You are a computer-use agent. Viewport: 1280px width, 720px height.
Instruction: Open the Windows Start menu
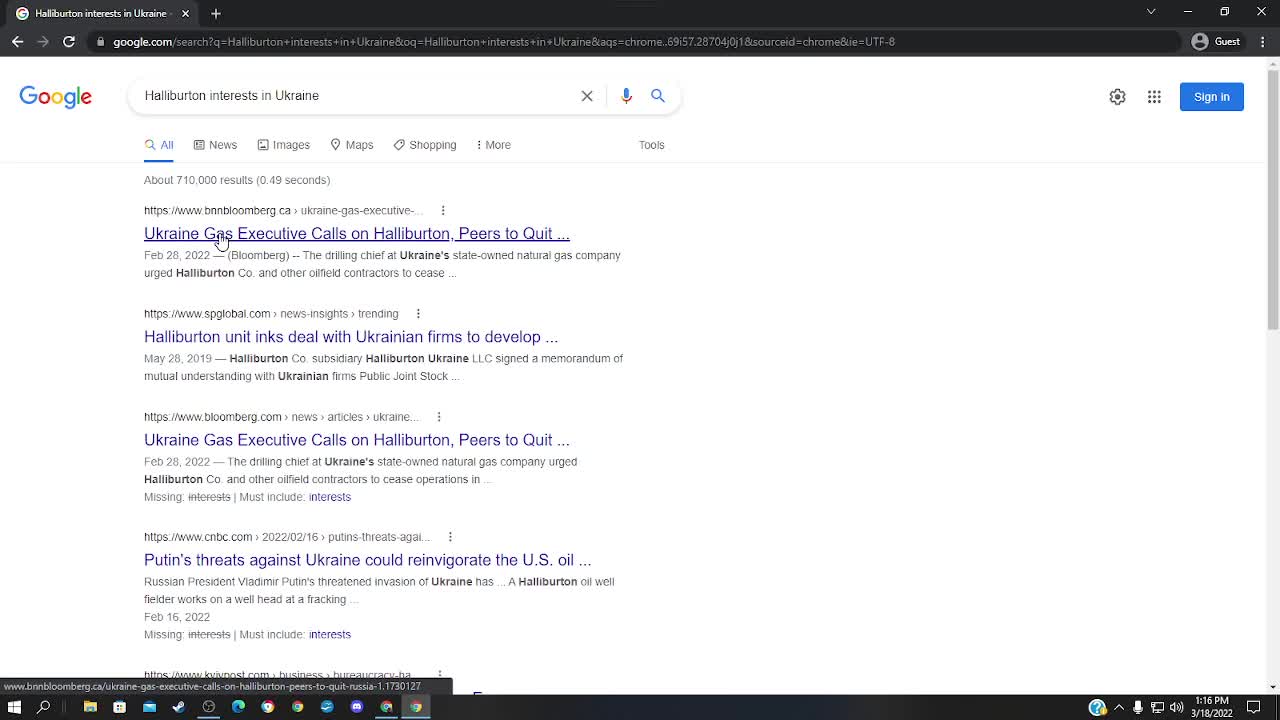click(x=14, y=707)
